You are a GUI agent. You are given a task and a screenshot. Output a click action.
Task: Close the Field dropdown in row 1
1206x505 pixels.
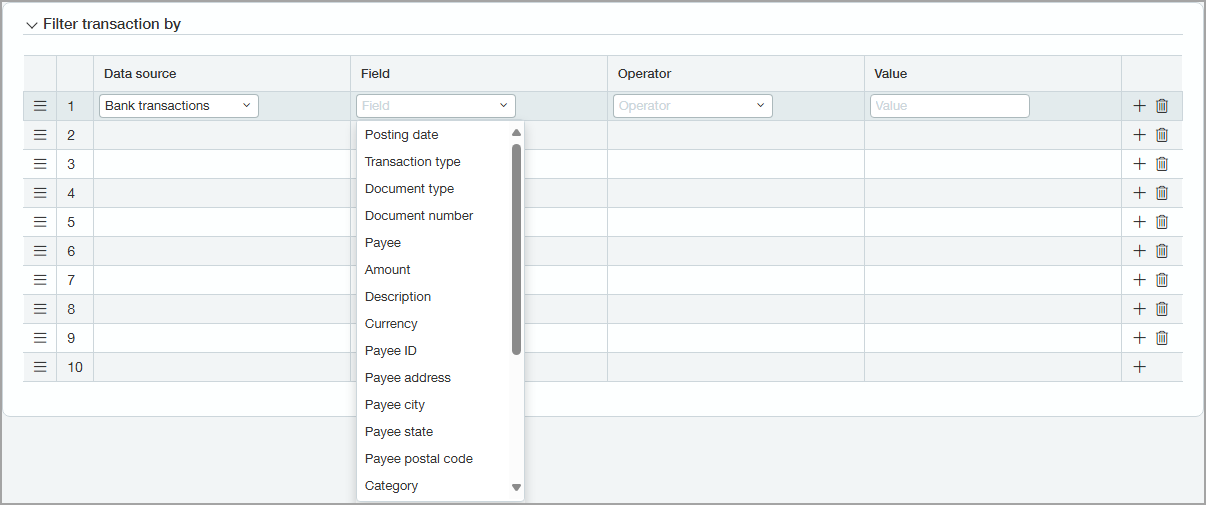[503, 106]
